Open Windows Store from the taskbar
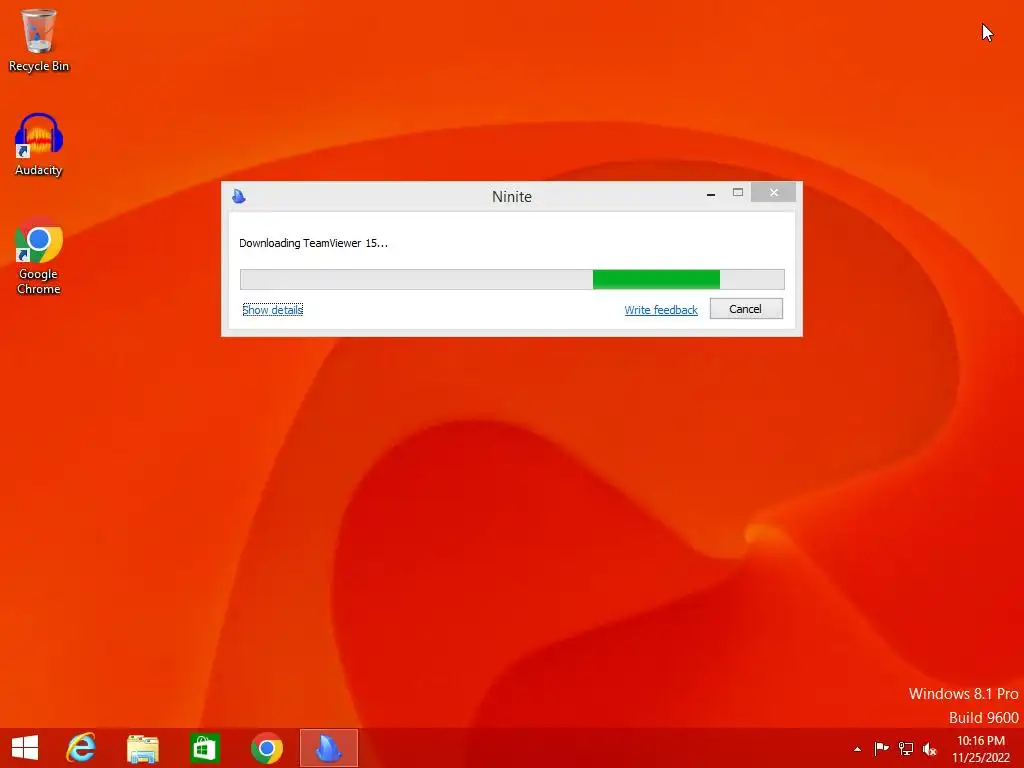Viewport: 1024px width, 768px height. [204, 748]
